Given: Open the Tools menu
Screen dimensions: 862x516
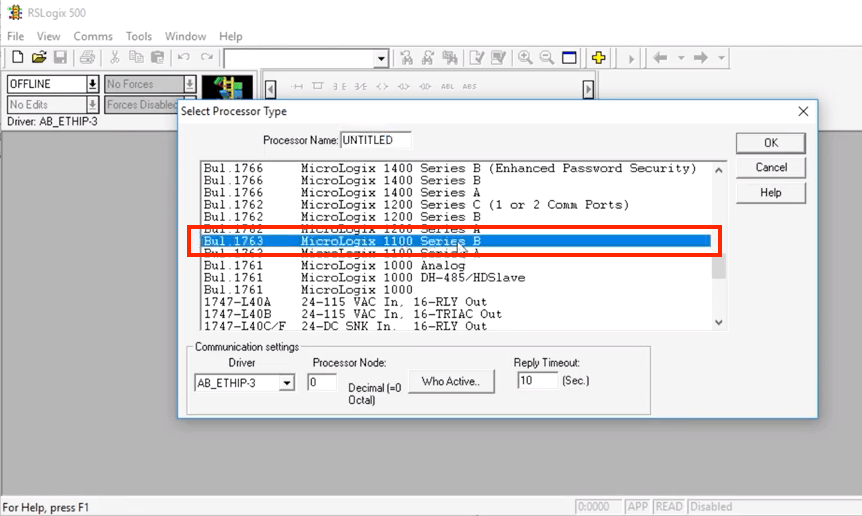Looking at the screenshot, I should coord(139,36).
